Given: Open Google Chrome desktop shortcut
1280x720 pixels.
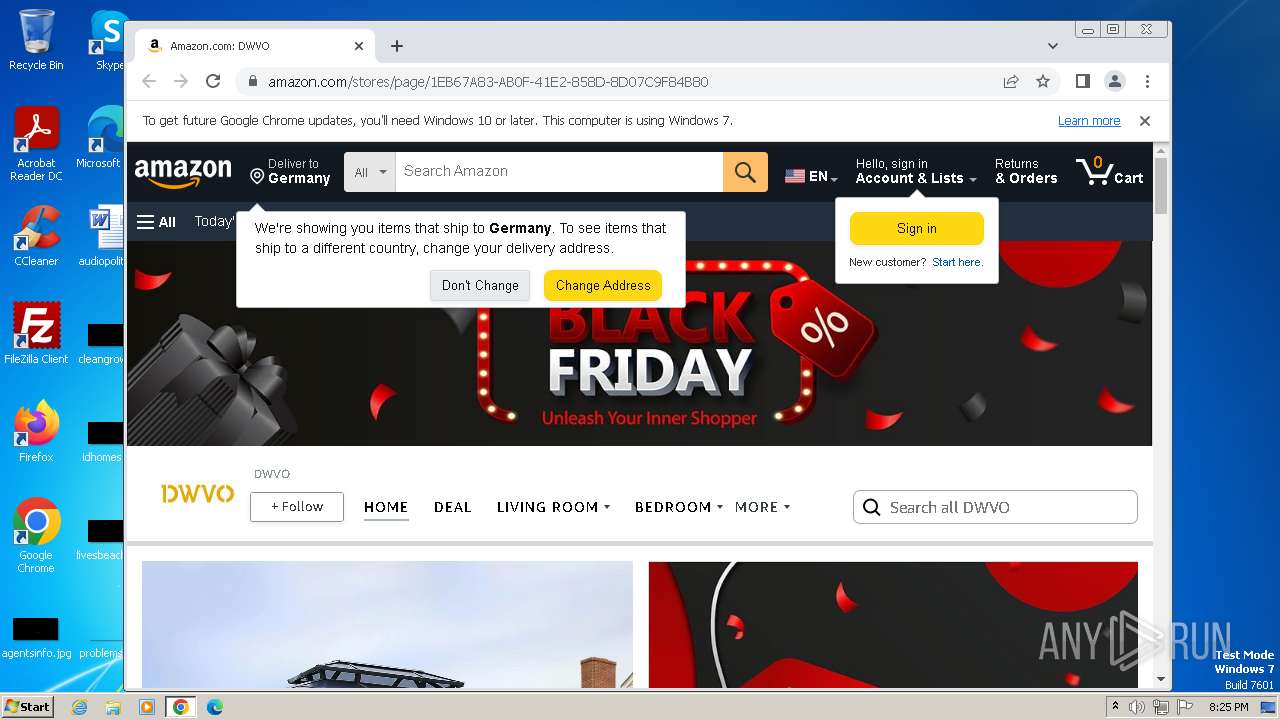Looking at the screenshot, I should (x=36, y=536).
